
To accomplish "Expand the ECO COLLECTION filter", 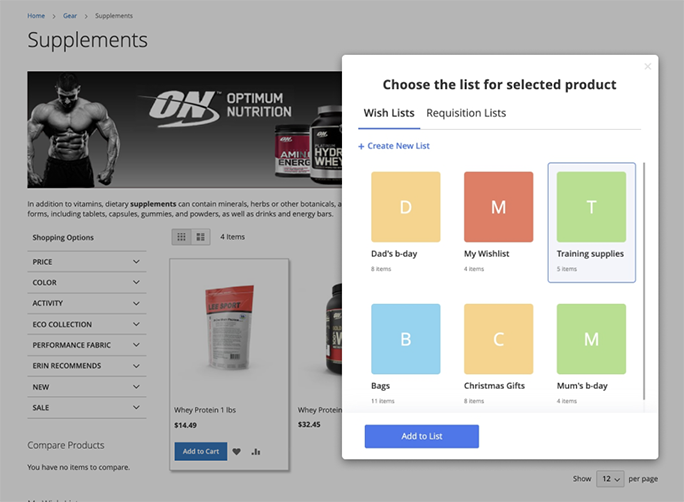I will (x=86, y=324).
